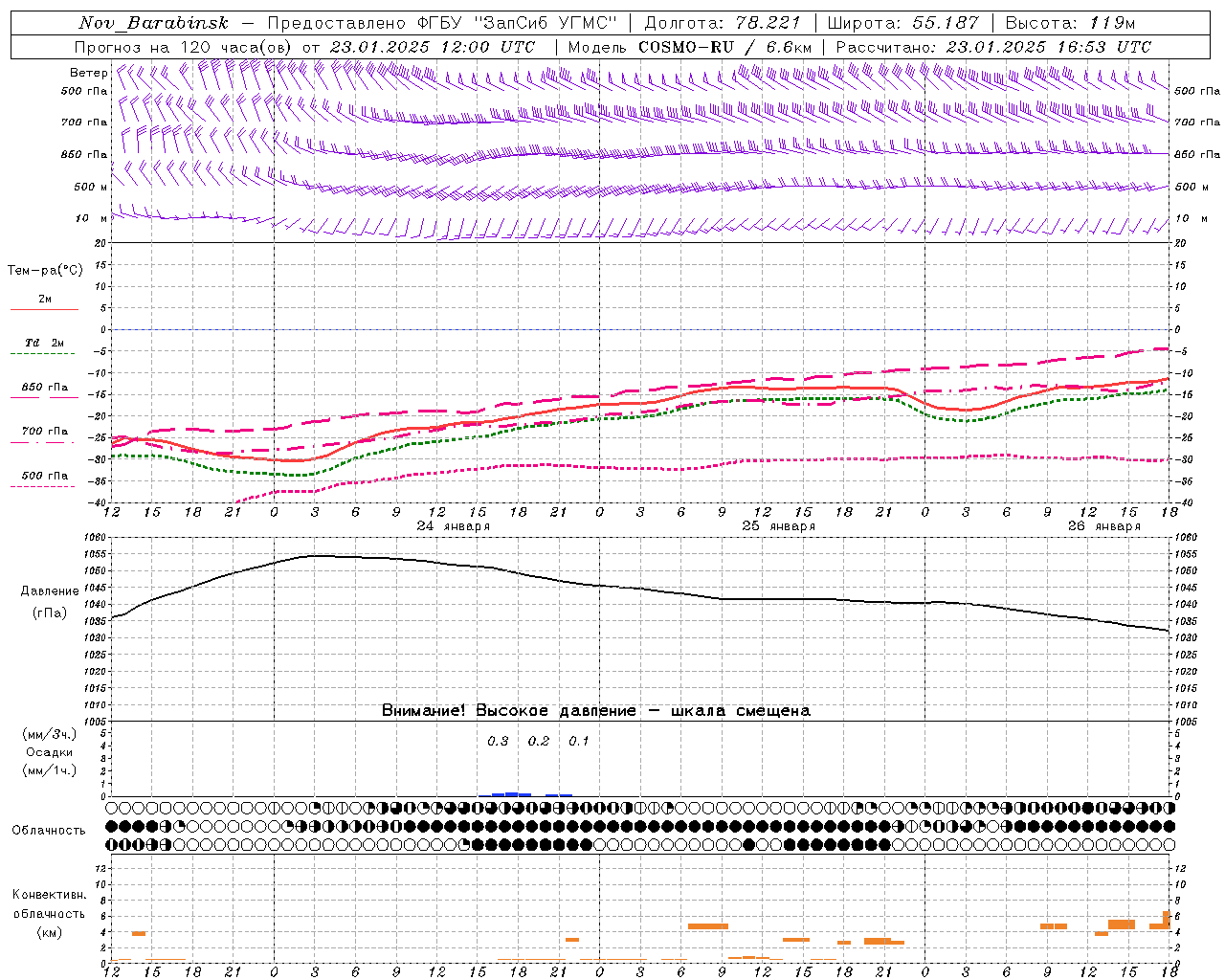Click 'Рассчитано: 23.01.2025 16:53 UTC' timestamp
Viewport: 1225px width, 980px height.
pos(993,47)
